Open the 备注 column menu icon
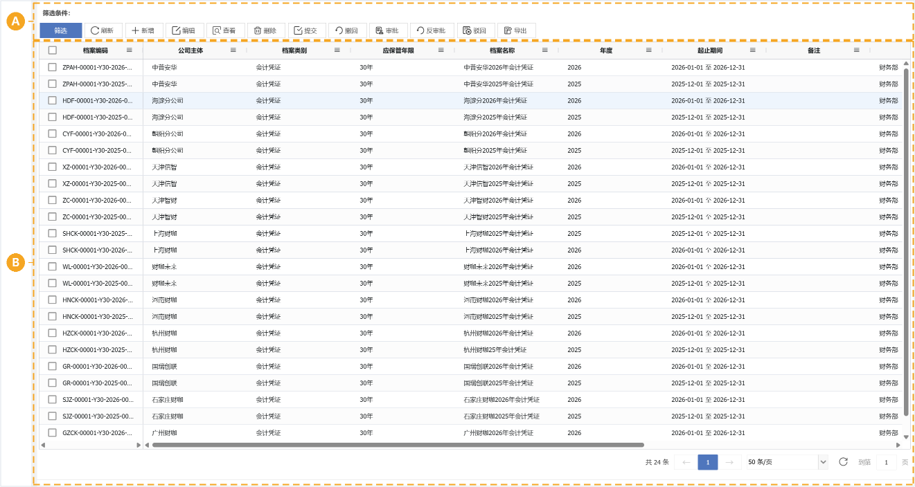This screenshot has width=915, height=487. click(x=857, y=50)
